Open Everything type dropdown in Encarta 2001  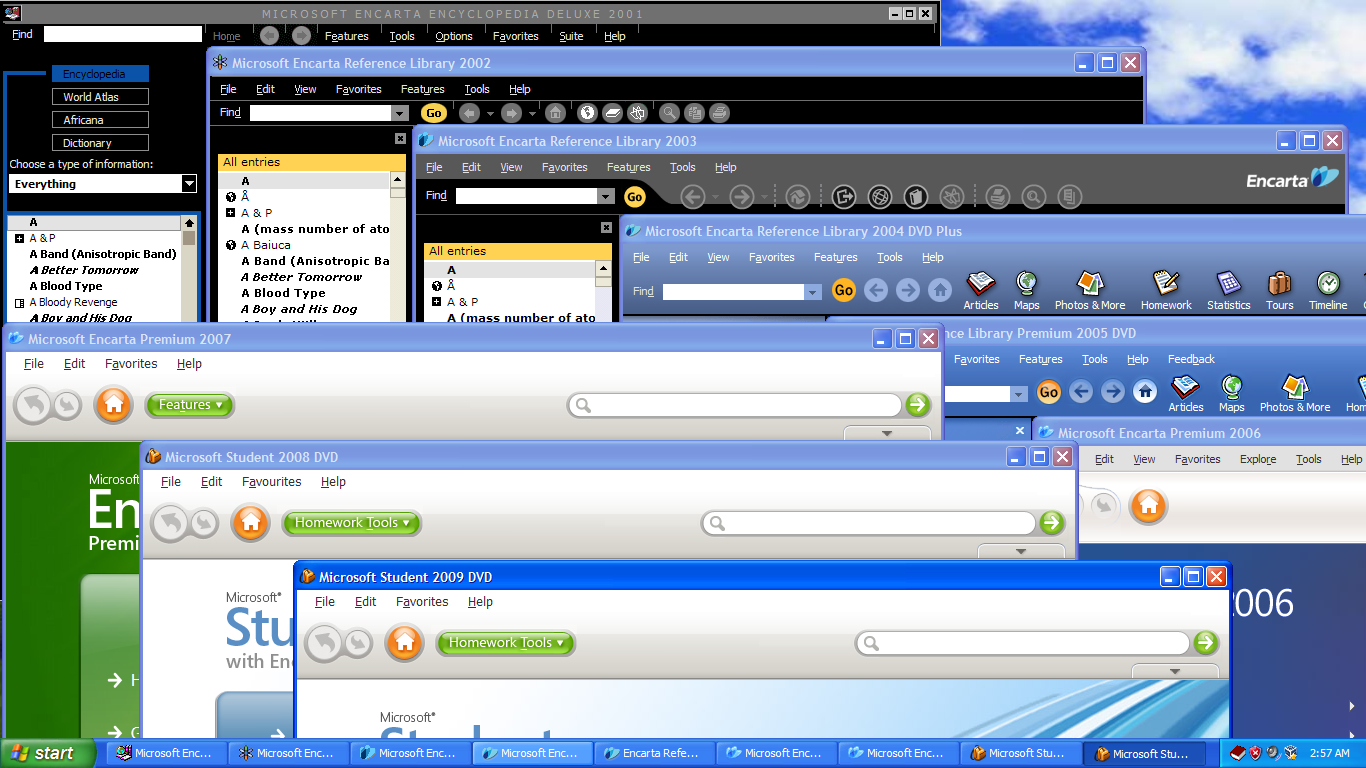coord(189,184)
